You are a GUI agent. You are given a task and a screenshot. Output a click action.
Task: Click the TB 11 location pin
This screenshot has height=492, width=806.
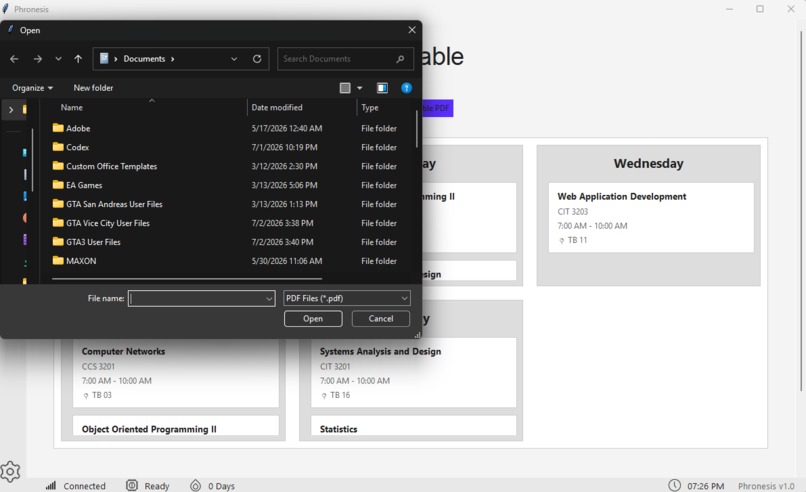pos(561,241)
